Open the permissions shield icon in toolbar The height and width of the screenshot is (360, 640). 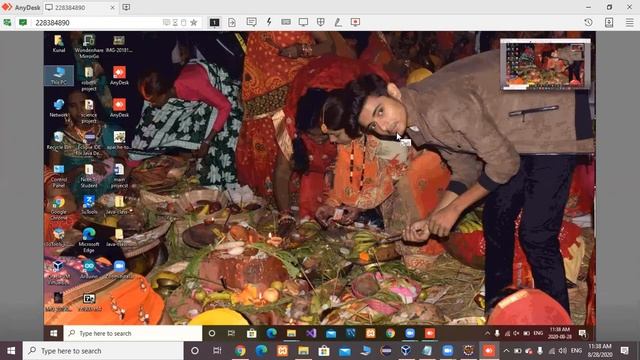coord(321,22)
